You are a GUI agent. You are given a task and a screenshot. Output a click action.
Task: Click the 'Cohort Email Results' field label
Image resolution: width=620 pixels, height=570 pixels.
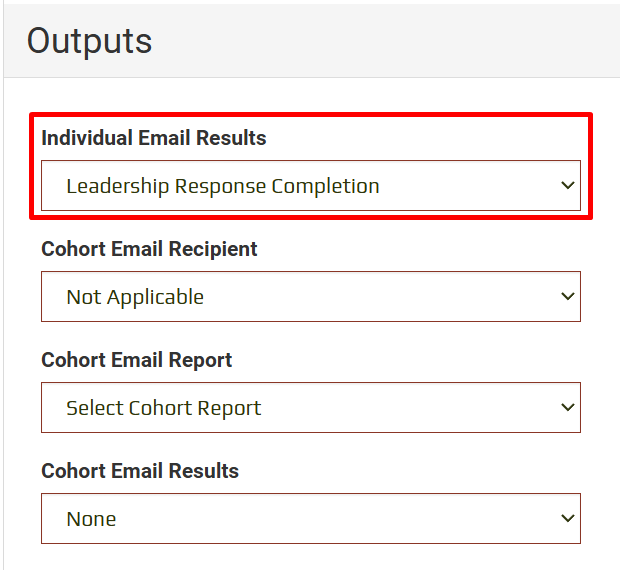click(x=140, y=471)
